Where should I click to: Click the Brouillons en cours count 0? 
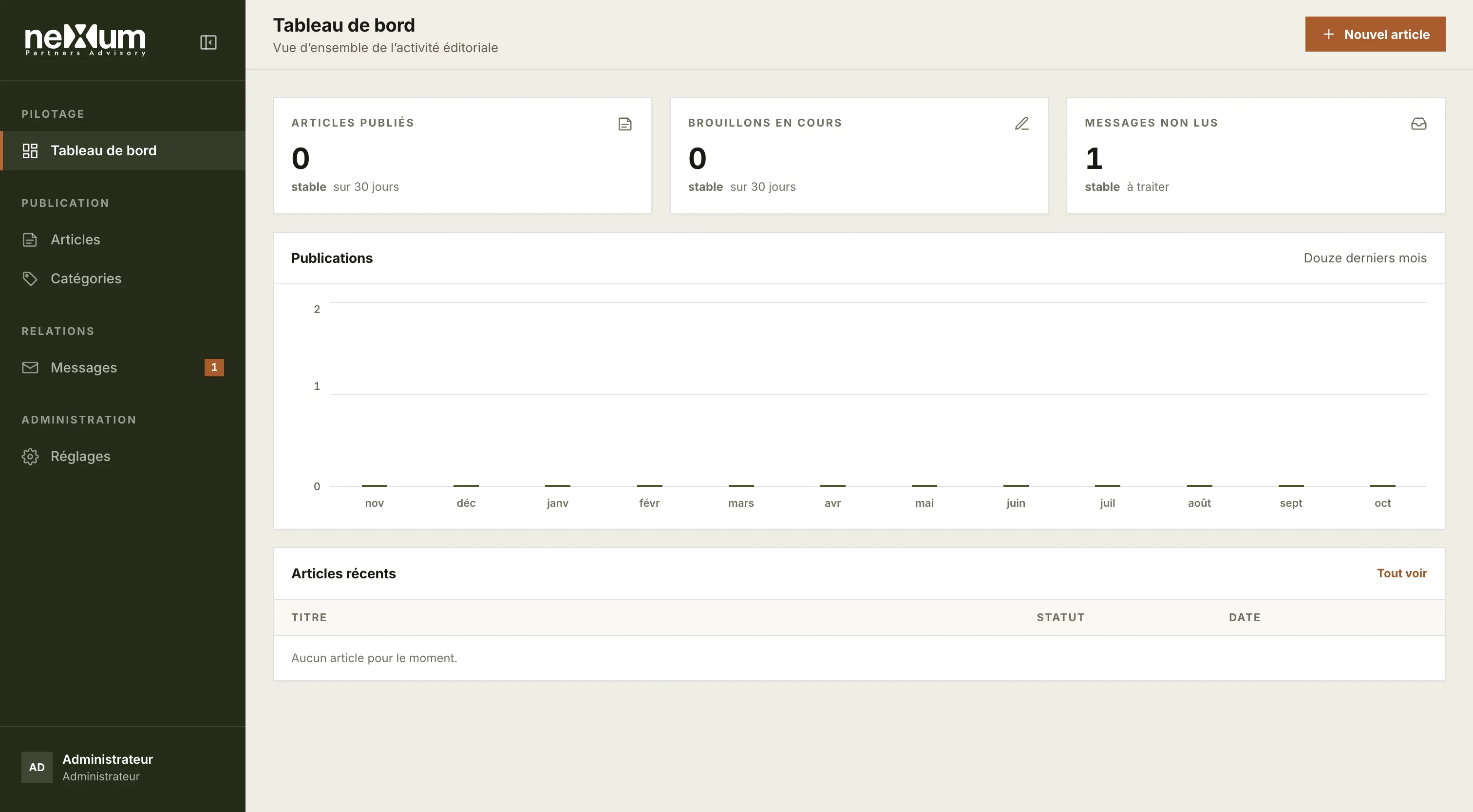click(x=698, y=158)
